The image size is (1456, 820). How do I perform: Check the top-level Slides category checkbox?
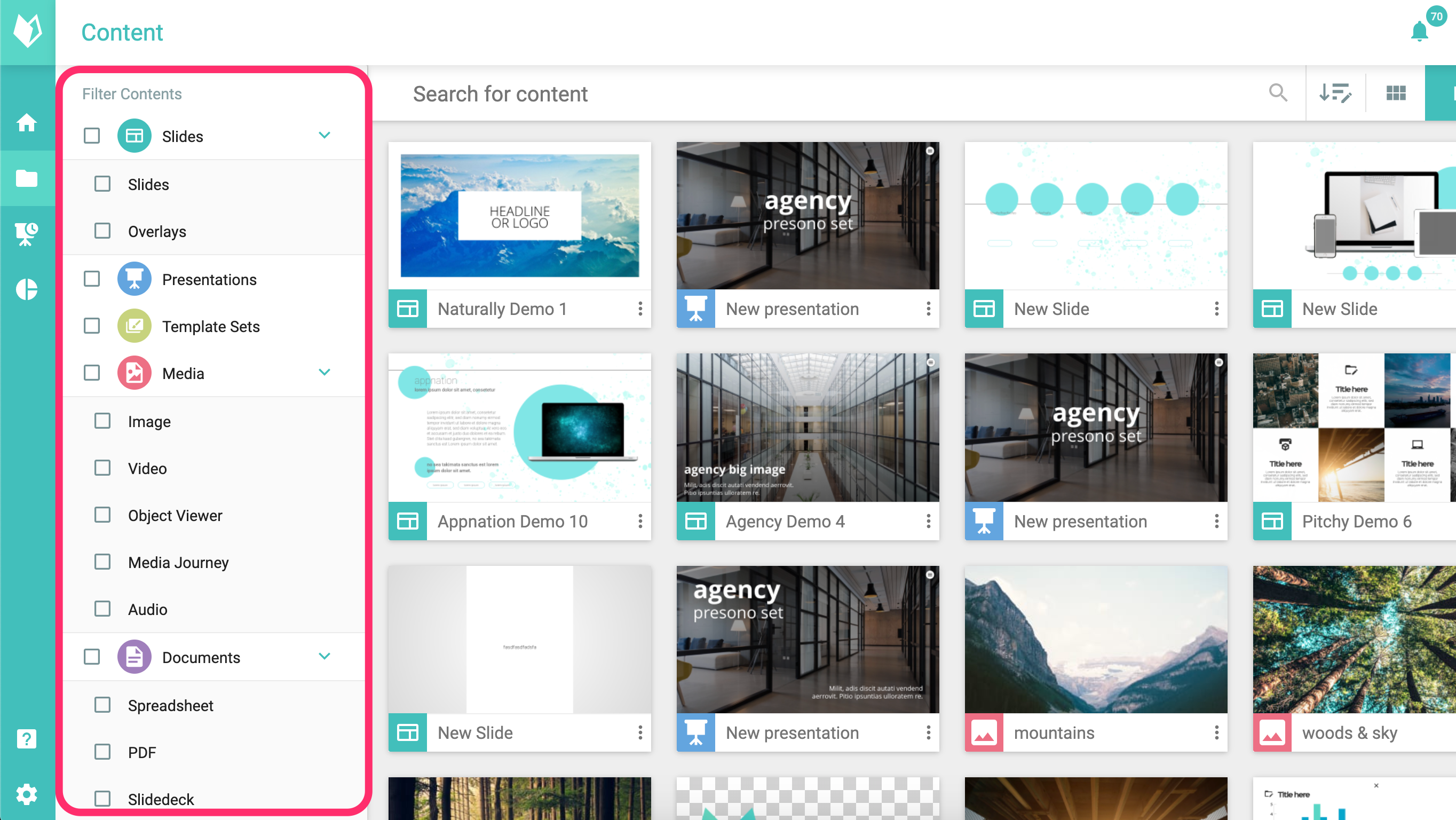coord(92,136)
